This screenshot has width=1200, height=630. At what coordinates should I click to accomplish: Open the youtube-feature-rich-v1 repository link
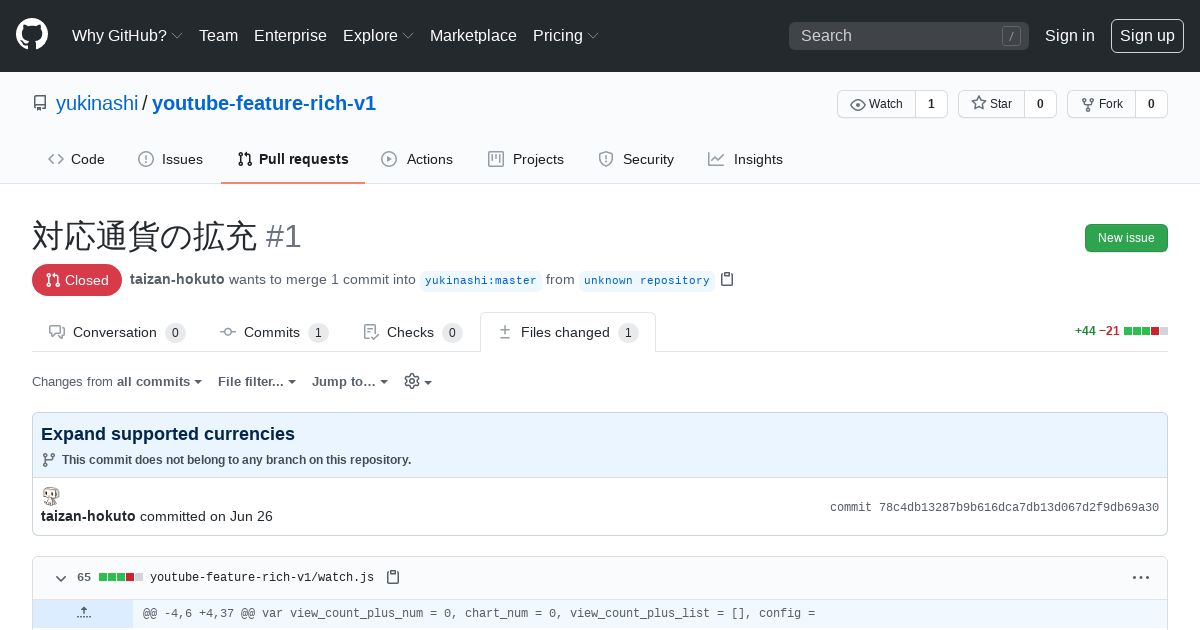point(264,103)
